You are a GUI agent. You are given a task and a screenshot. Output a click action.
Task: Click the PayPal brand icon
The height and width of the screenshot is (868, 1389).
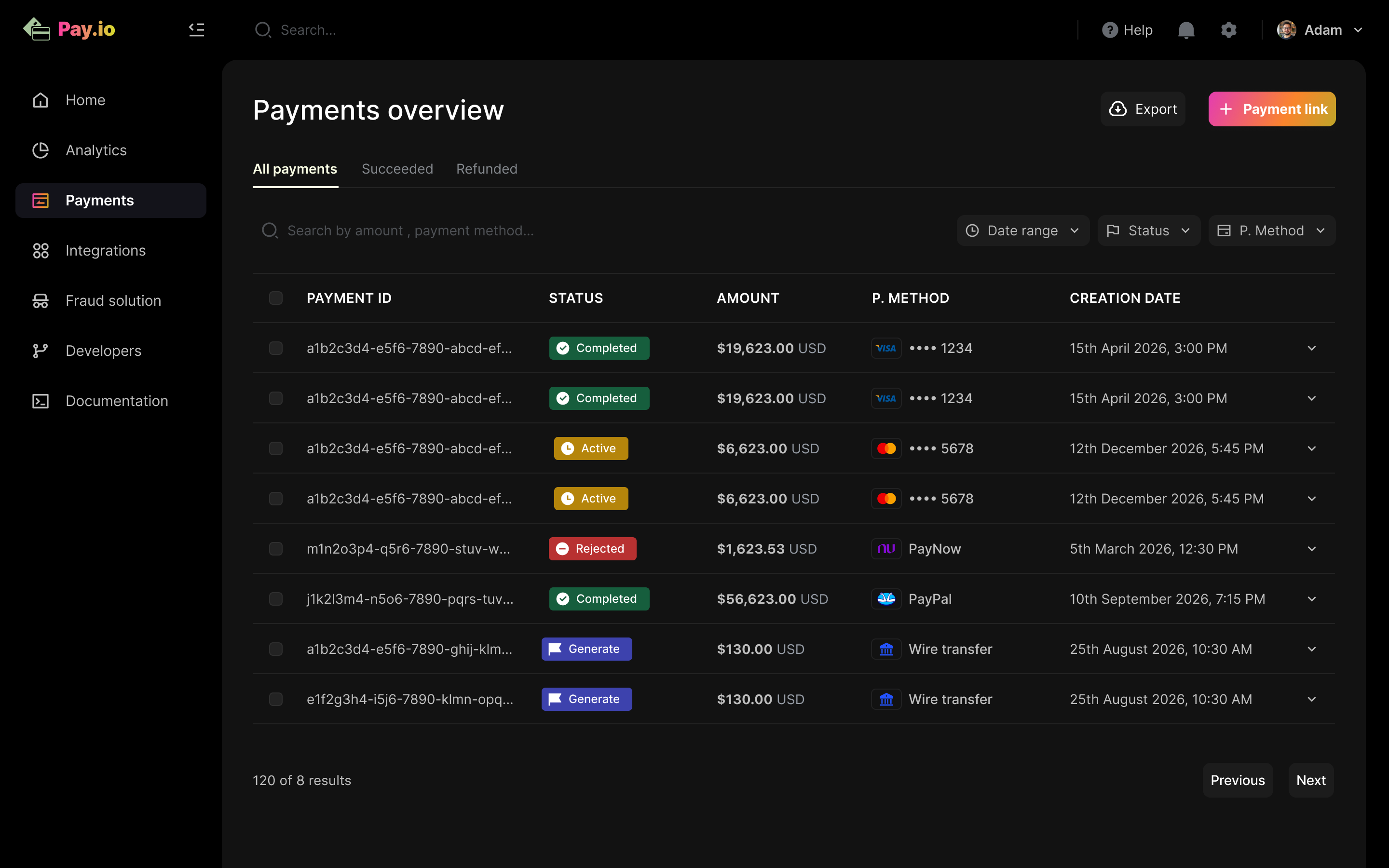886,599
